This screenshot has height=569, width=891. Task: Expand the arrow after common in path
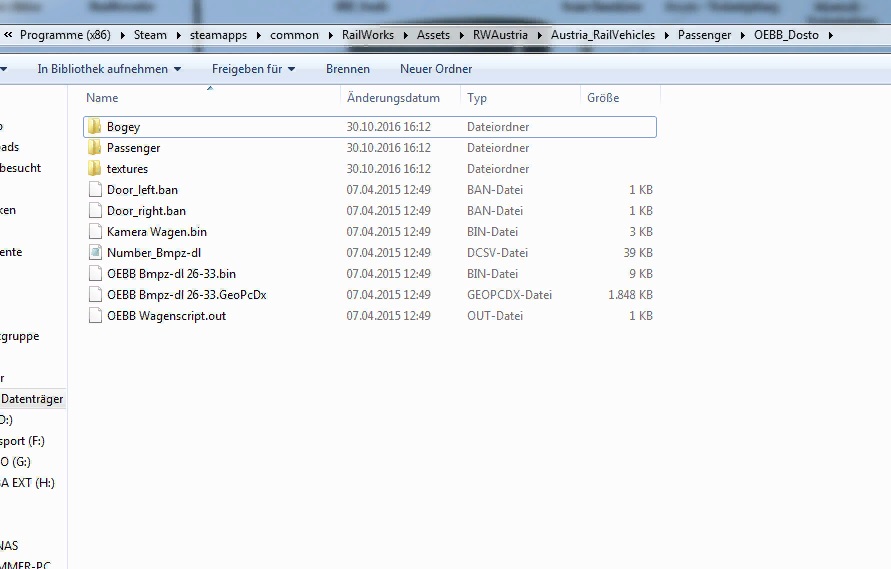tap(331, 35)
